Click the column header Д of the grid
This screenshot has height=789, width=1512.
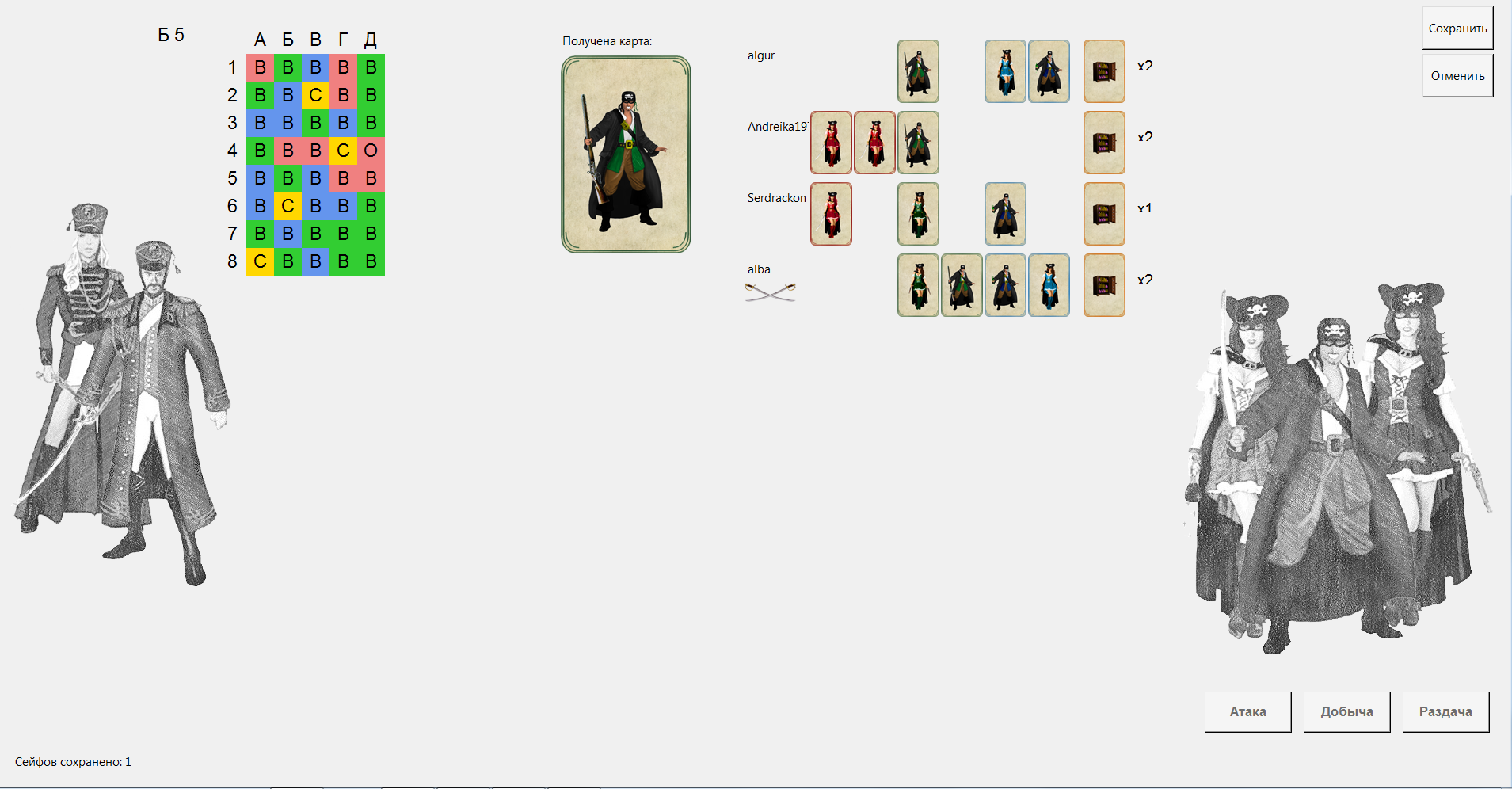coord(371,40)
